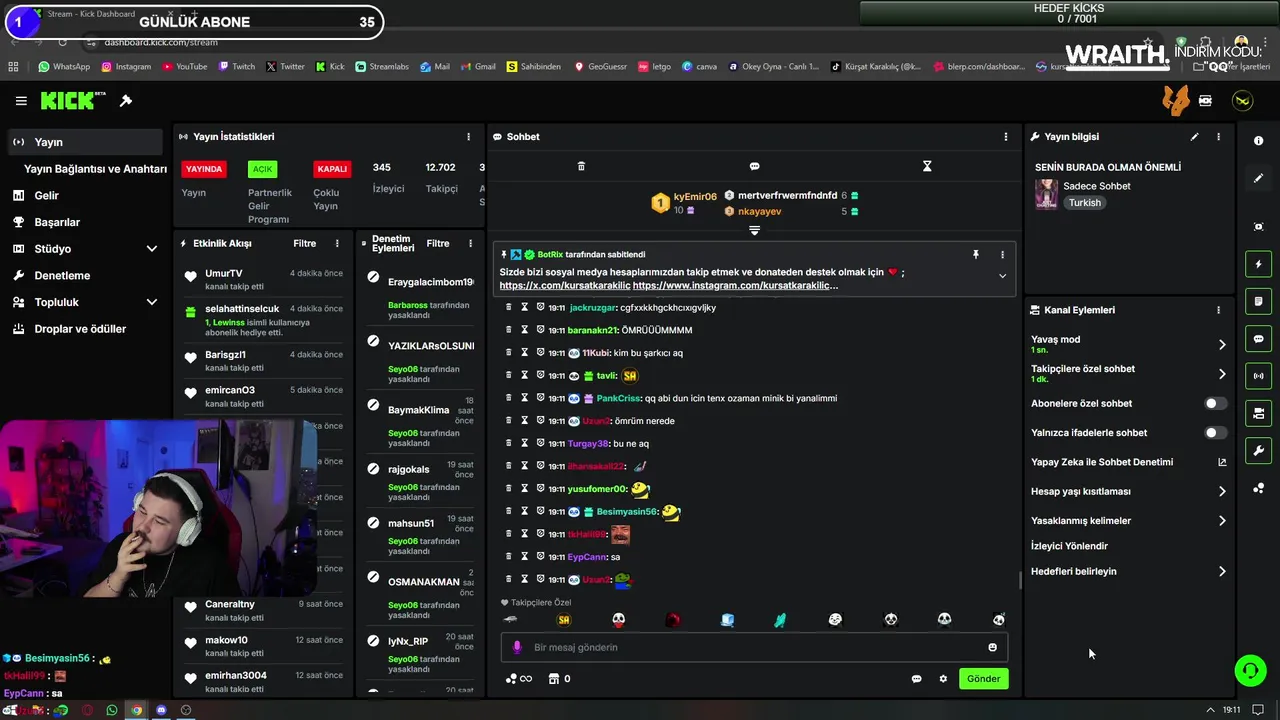Open Filtre in Etkinlik Akışı panel
1280x720 pixels.
coord(304,244)
